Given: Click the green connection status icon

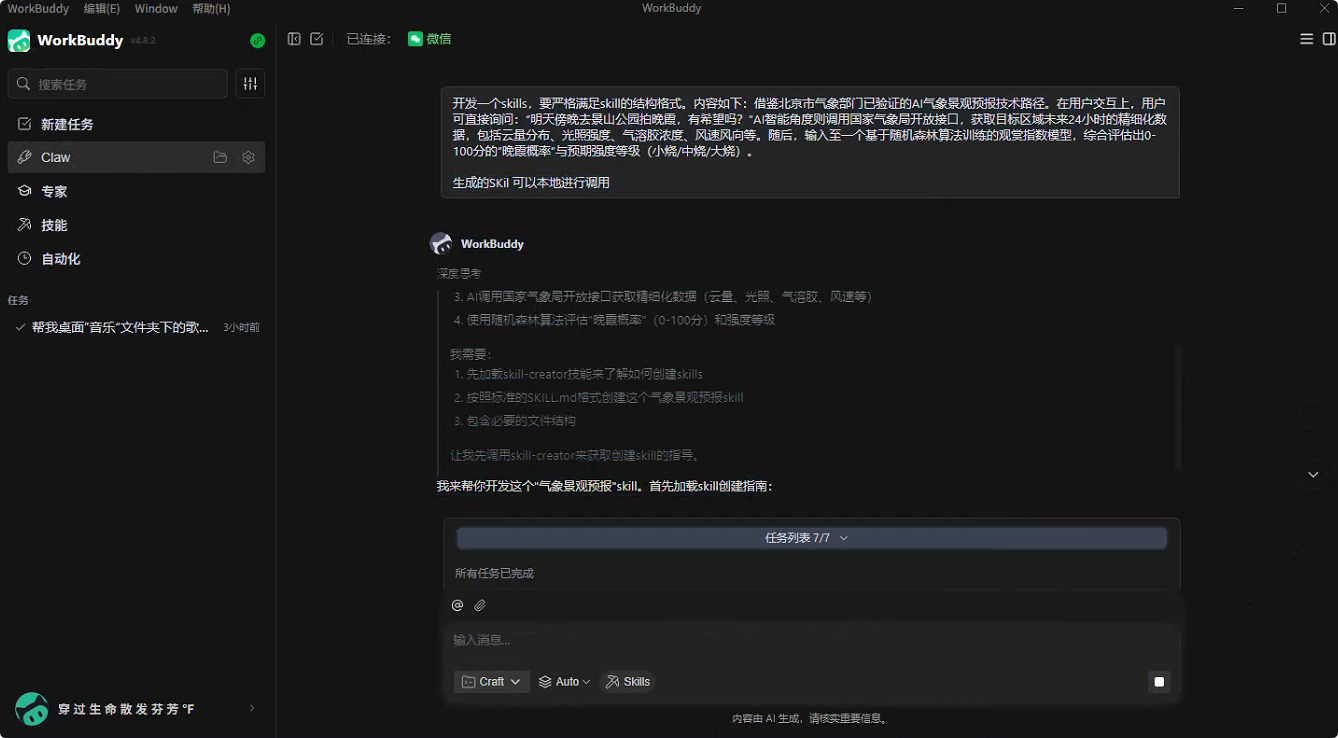Looking at the screenshot, I should coord(257,41).
